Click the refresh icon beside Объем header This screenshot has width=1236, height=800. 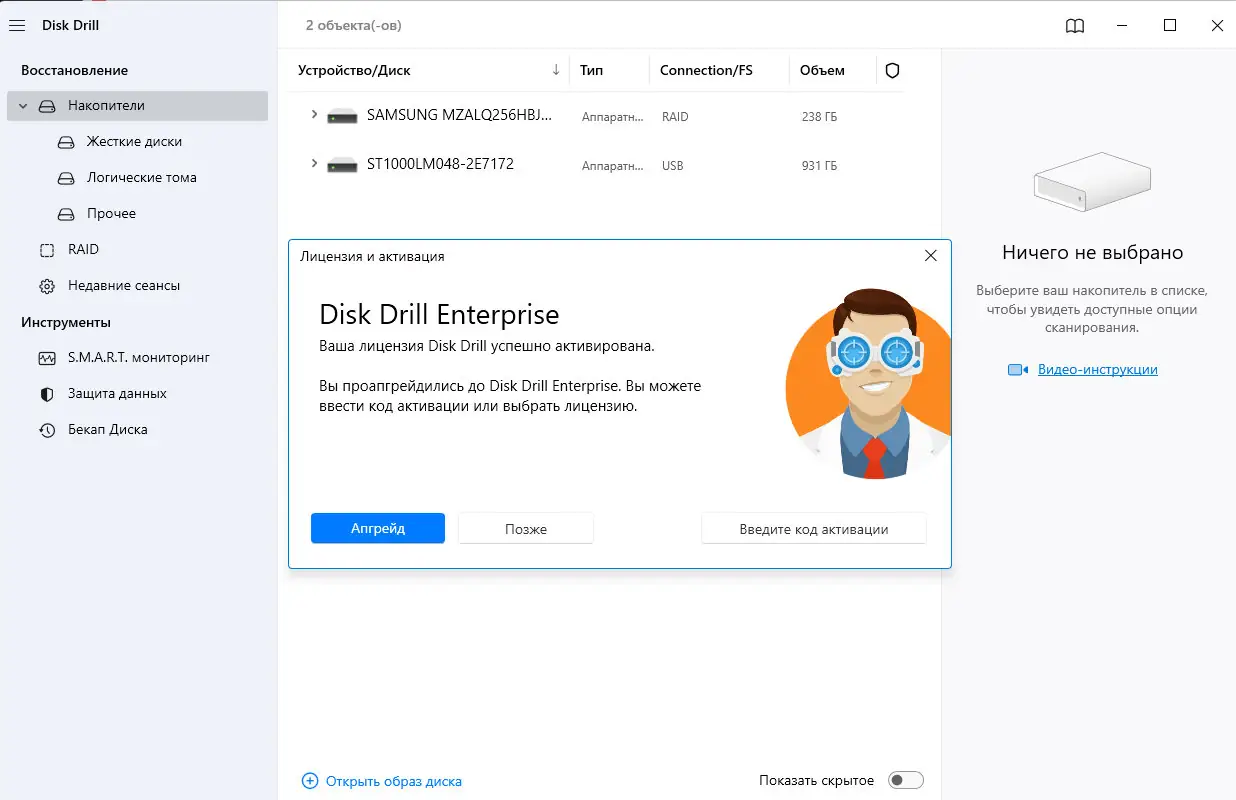pyautogui.click(x=892, y=70)
